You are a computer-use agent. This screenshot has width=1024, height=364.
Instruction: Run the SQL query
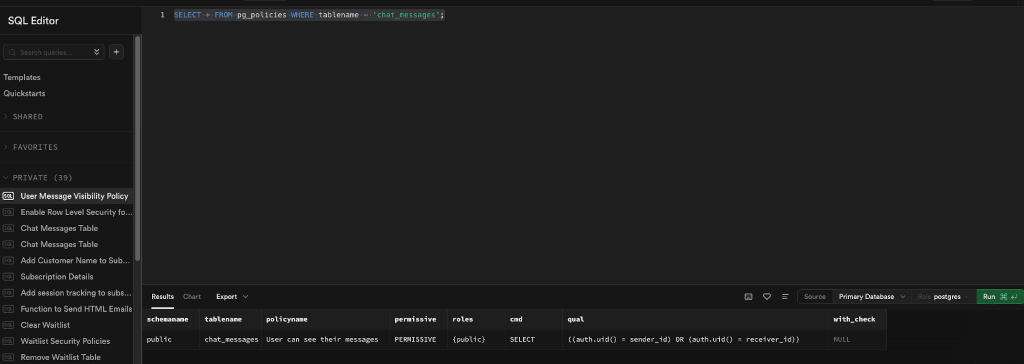999,297
